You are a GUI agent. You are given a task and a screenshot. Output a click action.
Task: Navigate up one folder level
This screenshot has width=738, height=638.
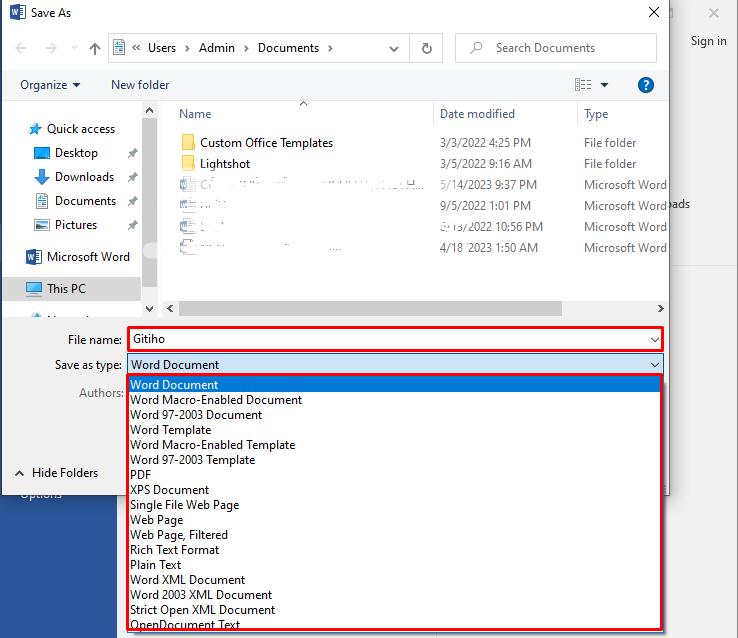95,48
